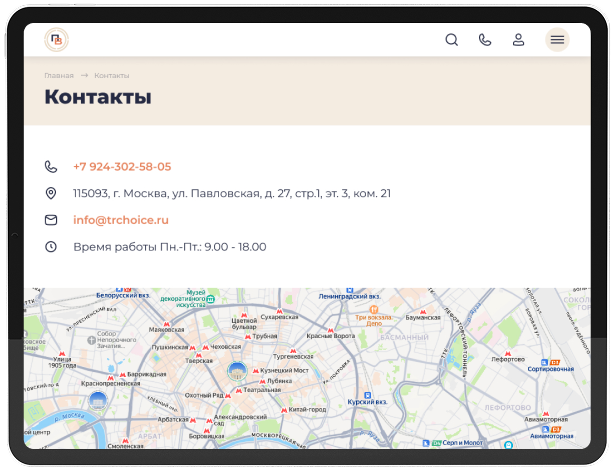Viewport: 616px width, 472px height.
Task: Go to Главная breadcrumb link
Action: (59, 75)
